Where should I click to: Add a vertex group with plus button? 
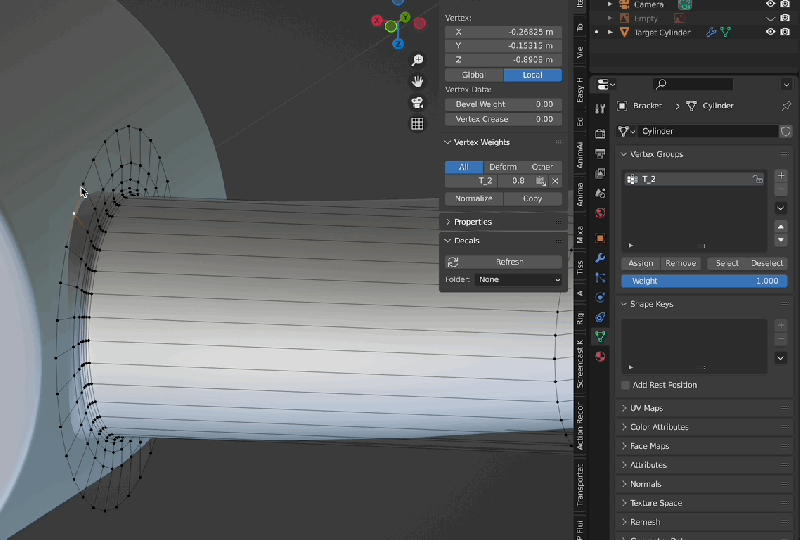coord(781,176)
